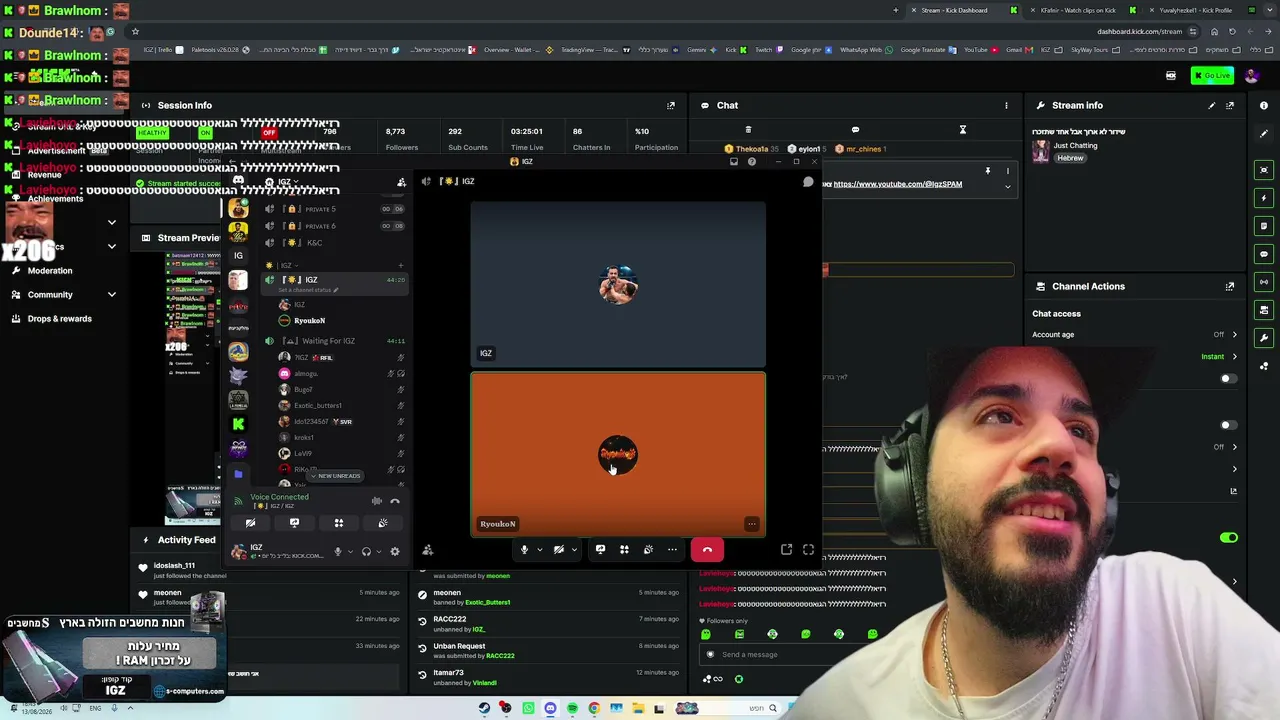
Task: Expand the pinned chat message chevron
Action: 1007,187
